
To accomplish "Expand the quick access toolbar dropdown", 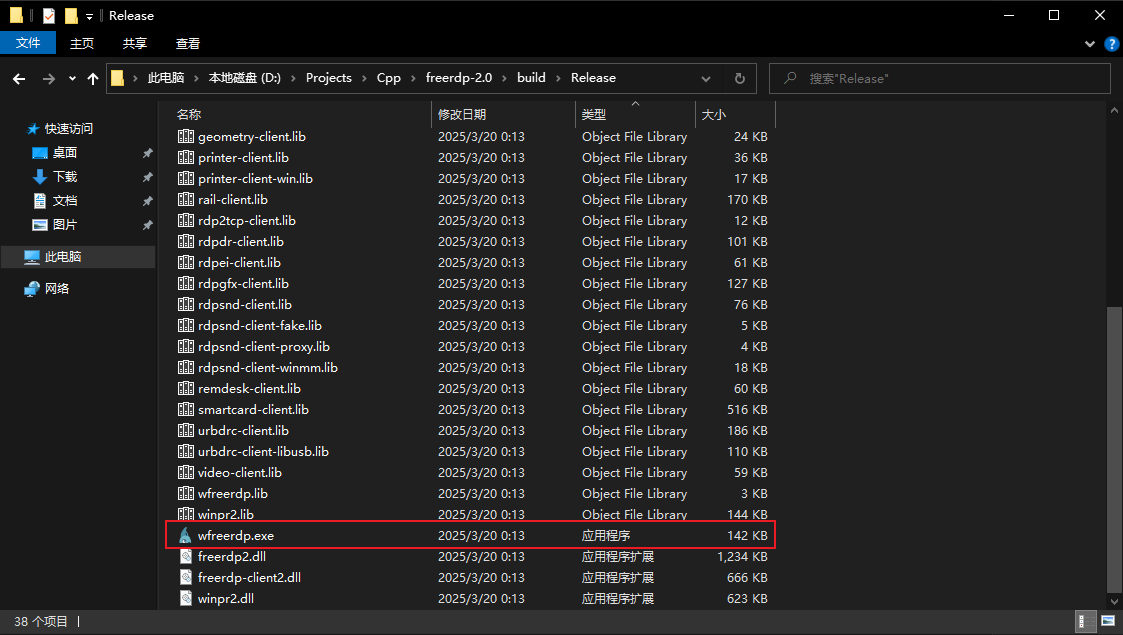I will pos(89,16).
